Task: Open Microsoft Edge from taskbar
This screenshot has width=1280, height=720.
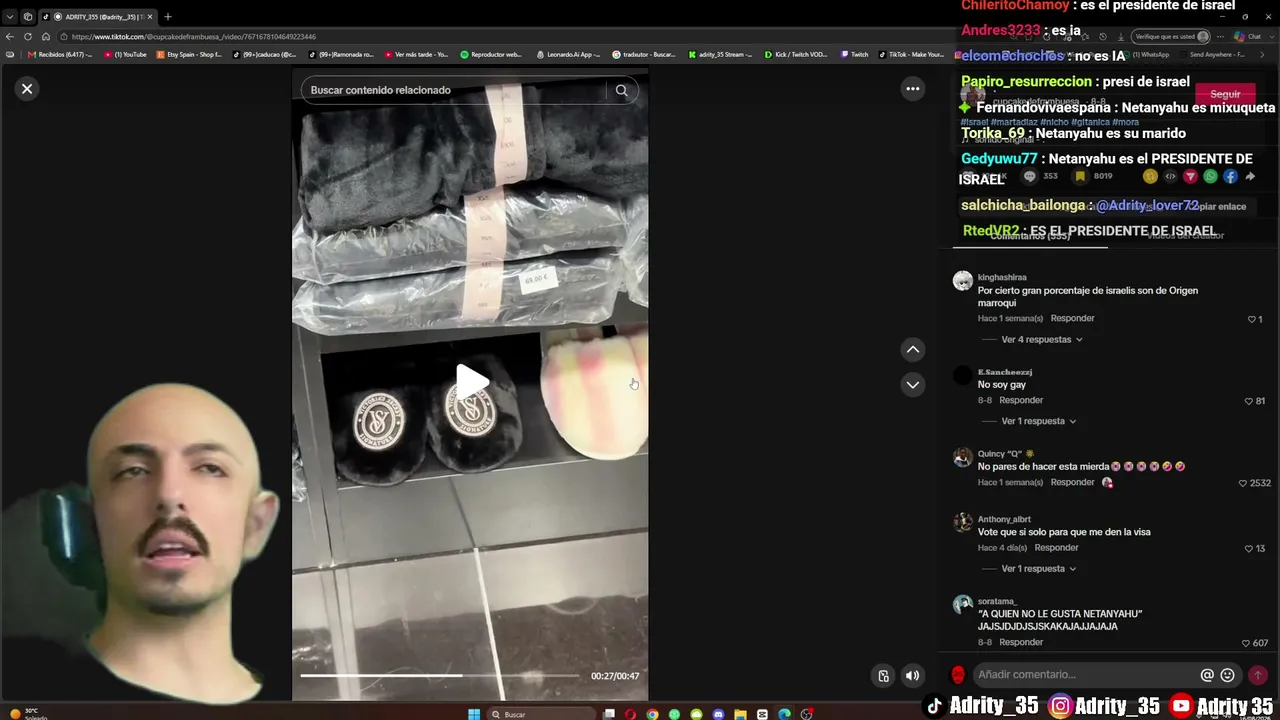Action: pos(784,714)
